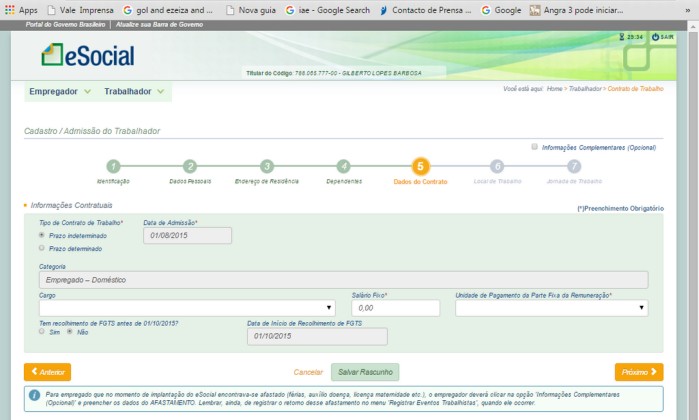
Task: Go to step 2 Dados Pessoais circle
Action: [x=190, y=167]
